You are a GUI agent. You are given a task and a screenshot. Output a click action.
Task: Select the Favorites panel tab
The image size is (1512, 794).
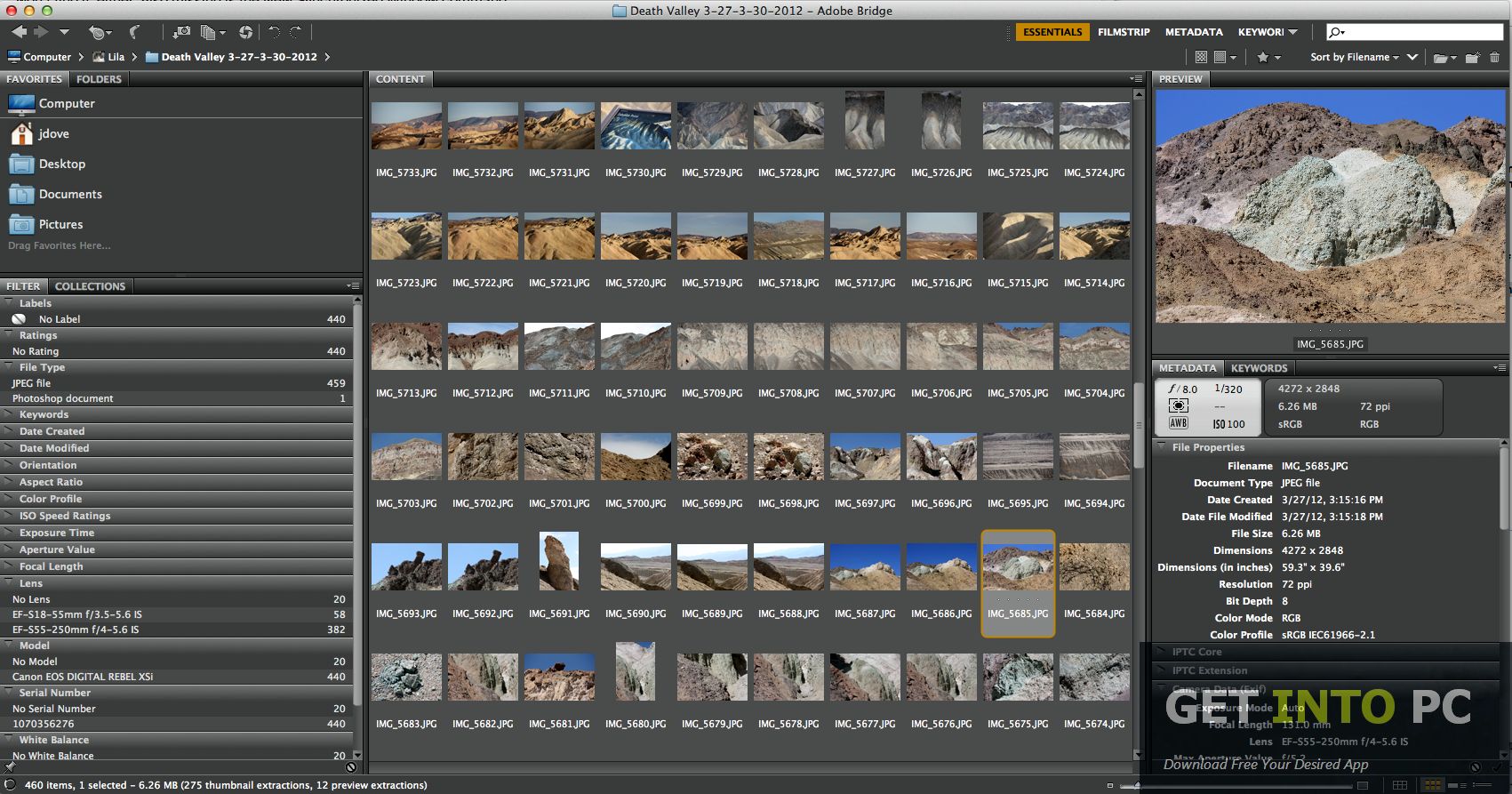[35, 79]
